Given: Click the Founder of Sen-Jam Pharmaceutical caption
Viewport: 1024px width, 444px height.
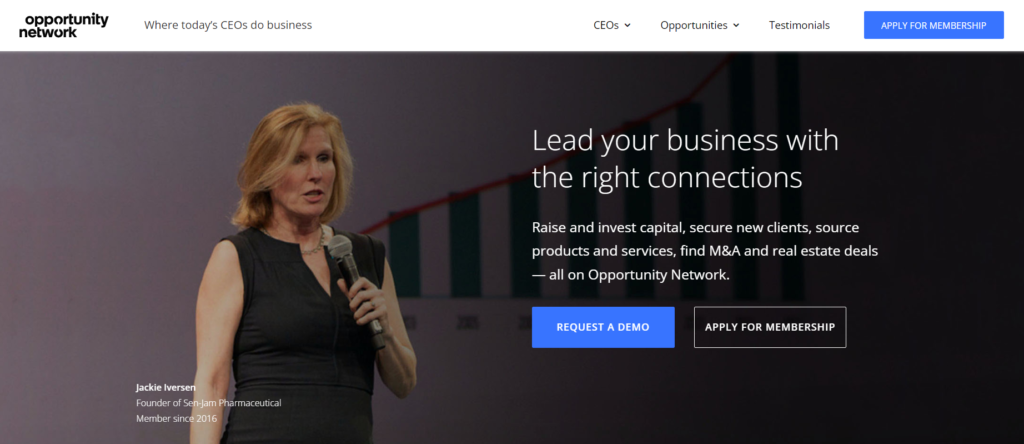Looking at the screenshot, I should 208,403.
